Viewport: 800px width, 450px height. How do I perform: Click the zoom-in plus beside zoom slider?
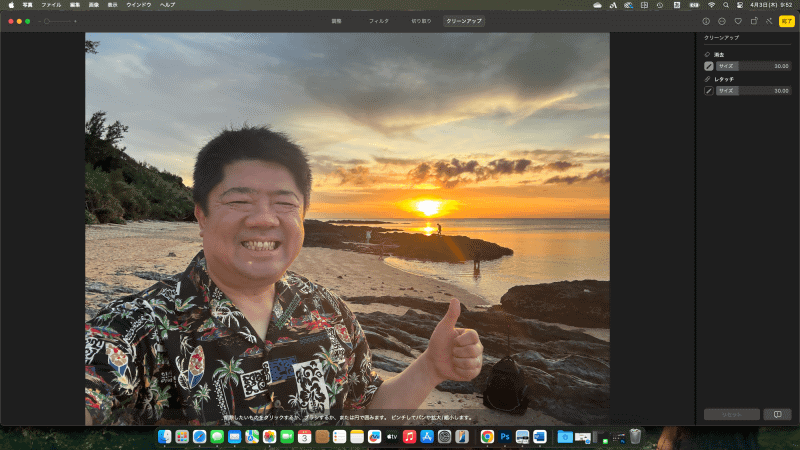[x=76, y=21]
